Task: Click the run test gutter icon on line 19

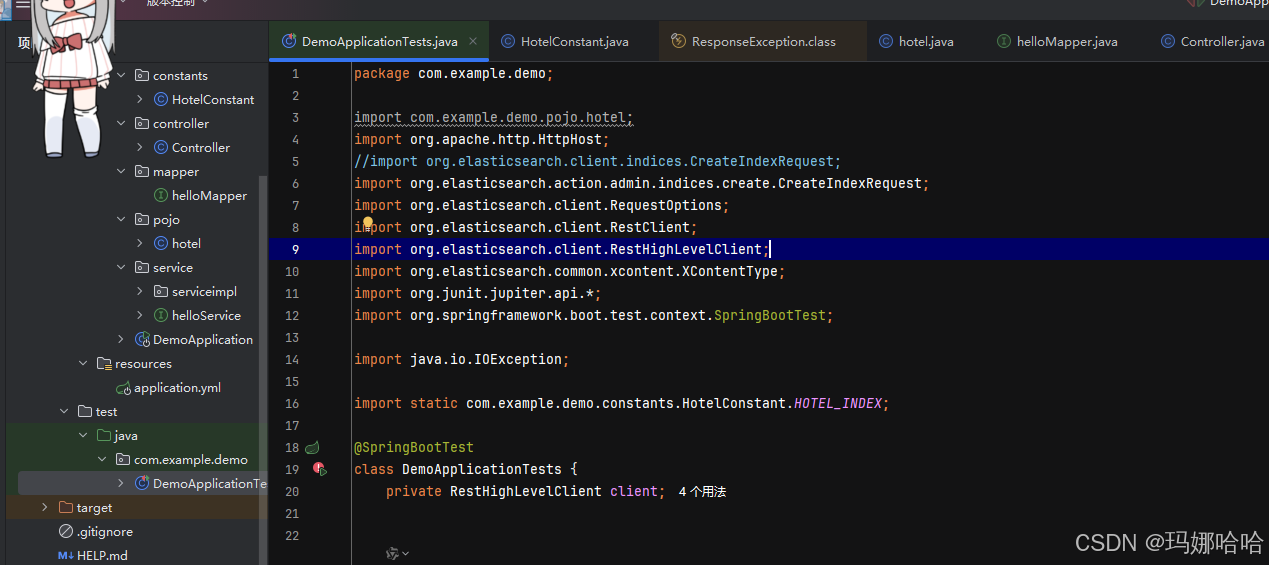Action: coord(319,468)
